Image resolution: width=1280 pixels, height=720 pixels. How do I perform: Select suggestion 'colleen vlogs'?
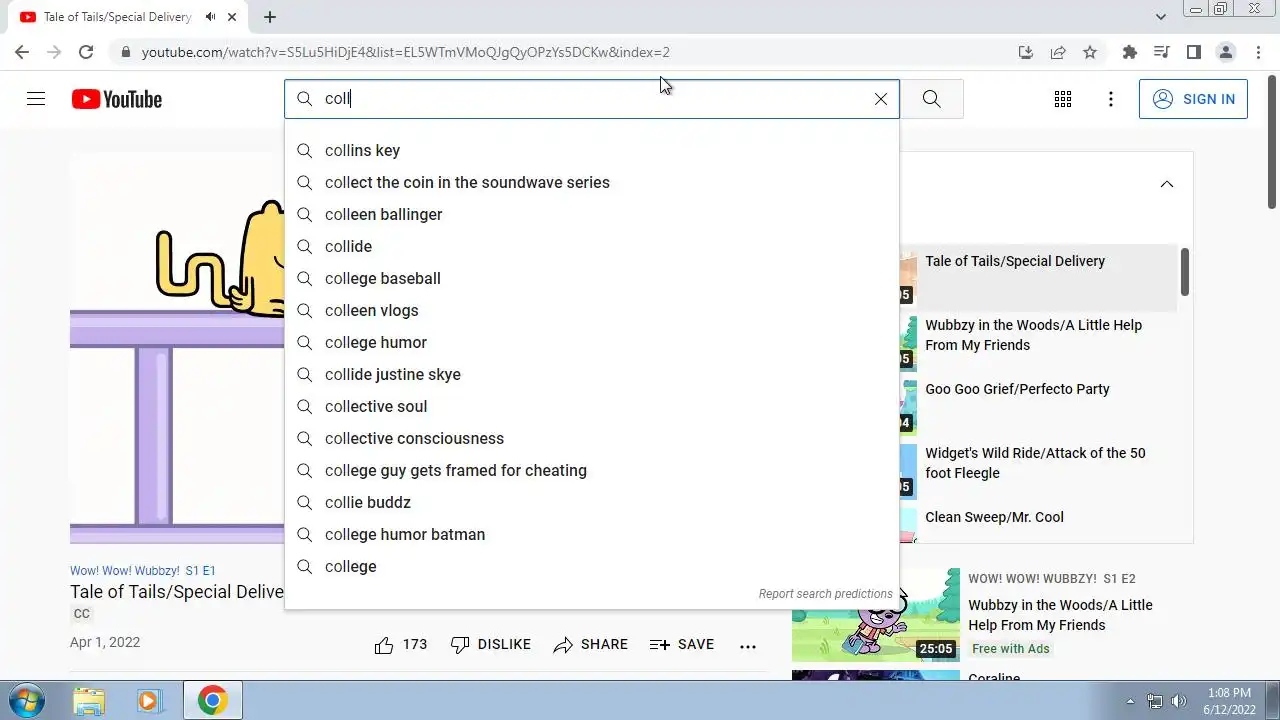592,310
